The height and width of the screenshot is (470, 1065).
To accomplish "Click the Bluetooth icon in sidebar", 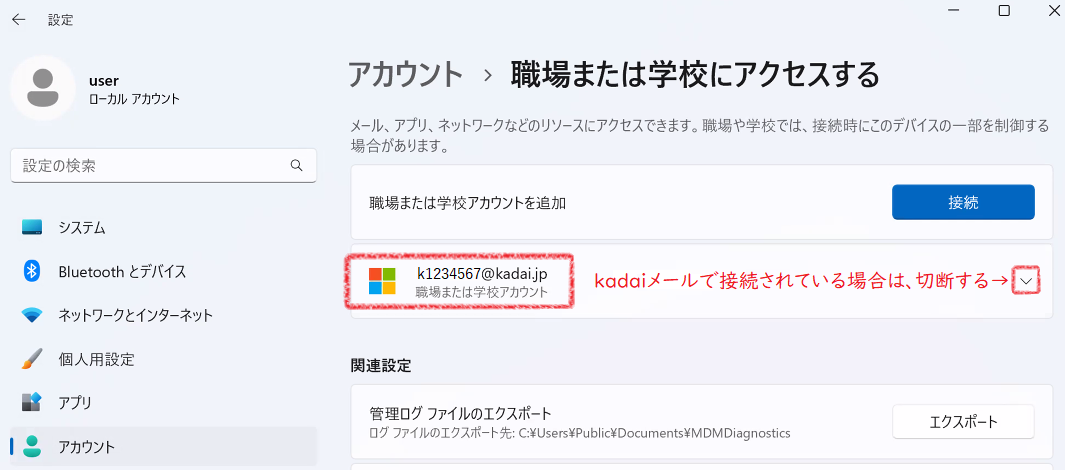I will pos(32,272).
